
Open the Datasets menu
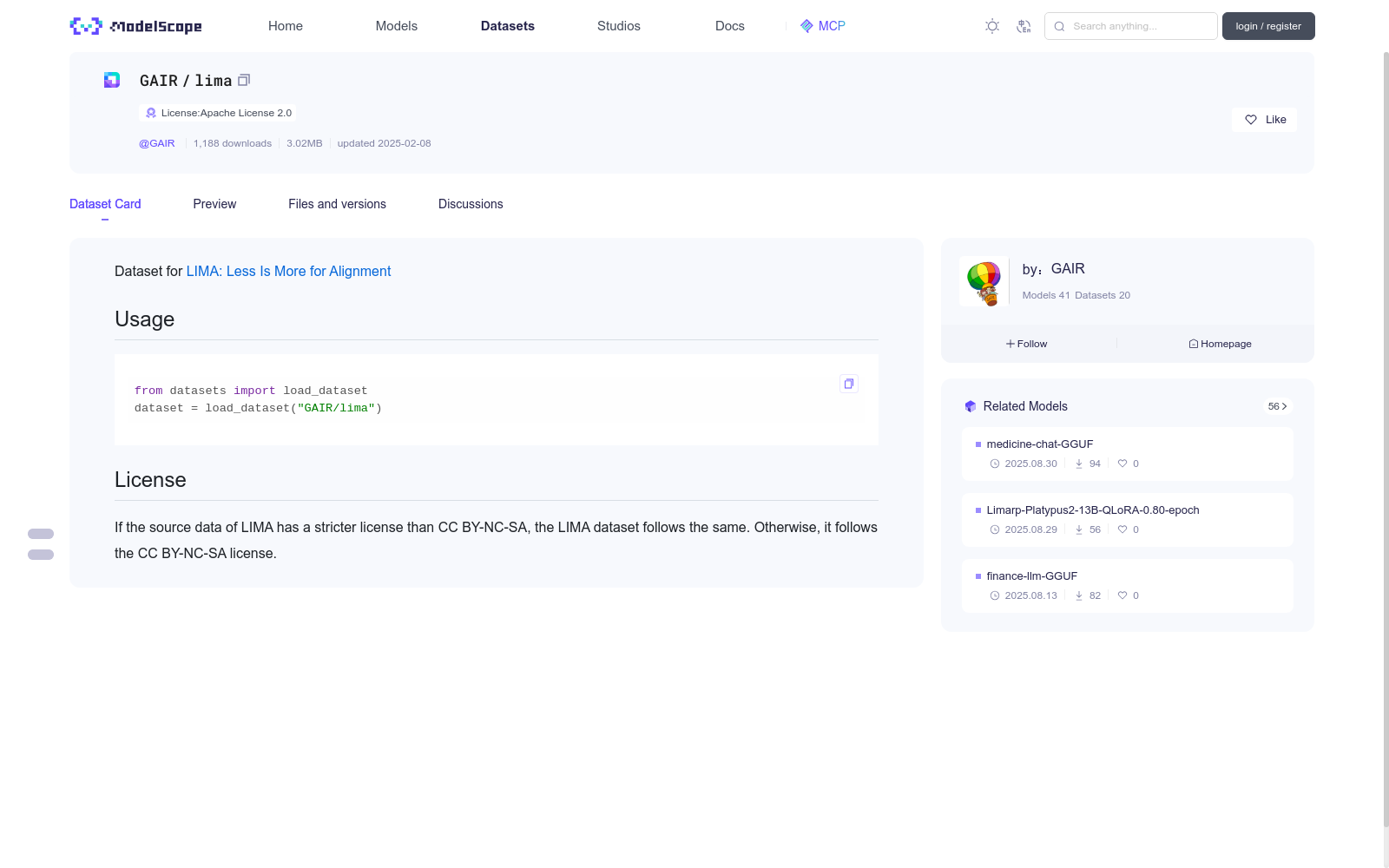pos(508,26)
